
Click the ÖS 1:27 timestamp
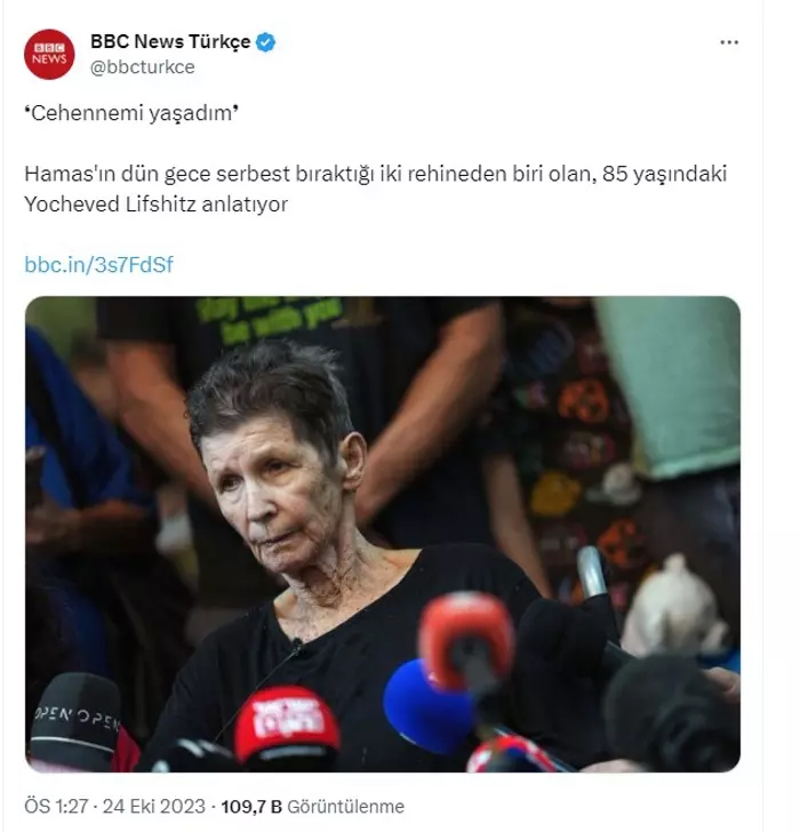(x=56, y=807)
